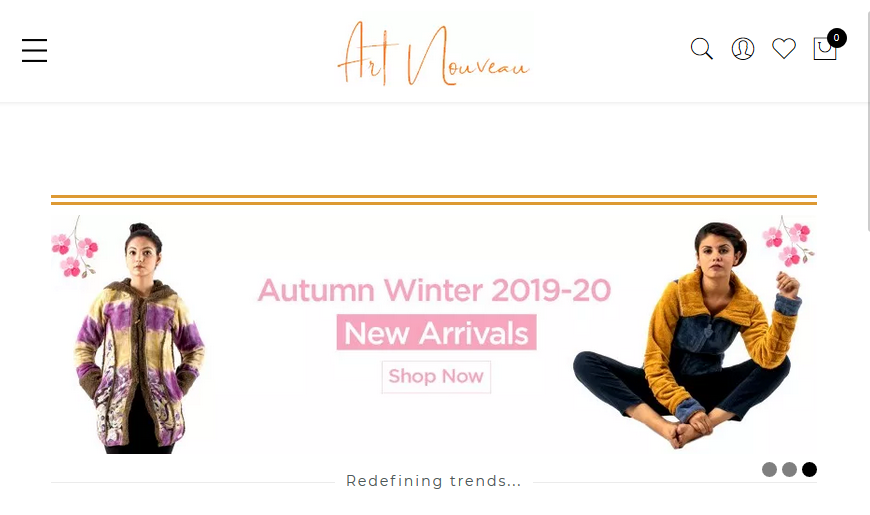Click the pink flowers beside left model
The height and width of the screenshot is (515, 870).
[x=74, y=248]
